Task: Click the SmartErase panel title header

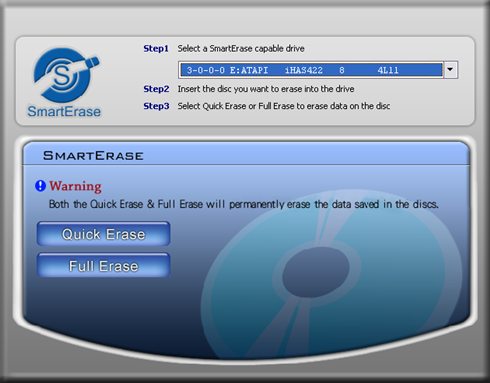Action: tap(93, 156)
